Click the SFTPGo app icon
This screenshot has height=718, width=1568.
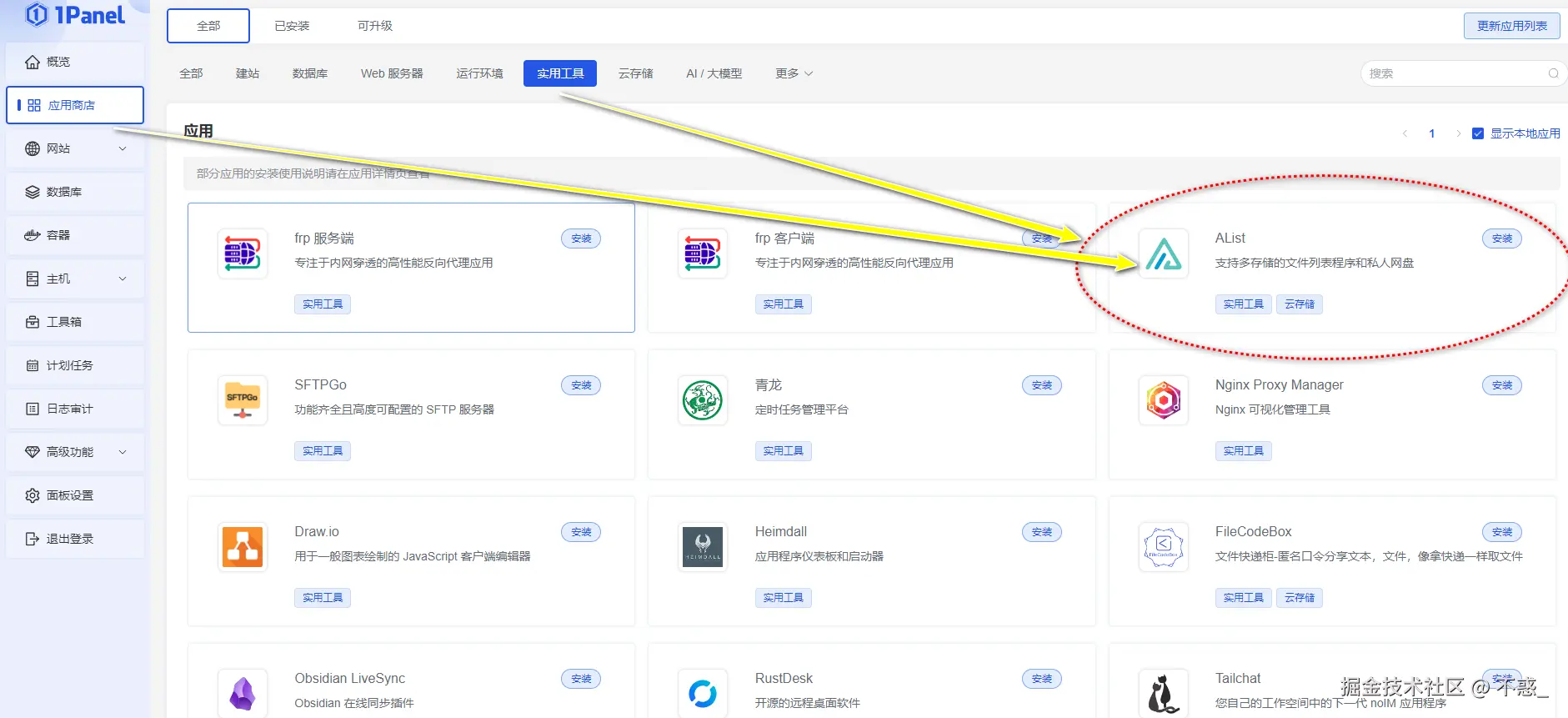click(243, 400)
